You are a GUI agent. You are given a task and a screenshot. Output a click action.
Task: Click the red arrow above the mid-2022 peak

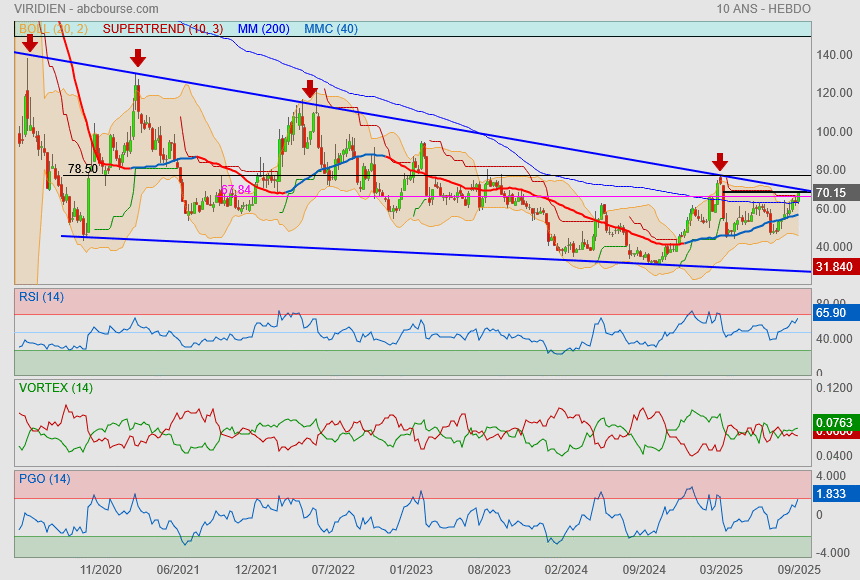[310, 90]
